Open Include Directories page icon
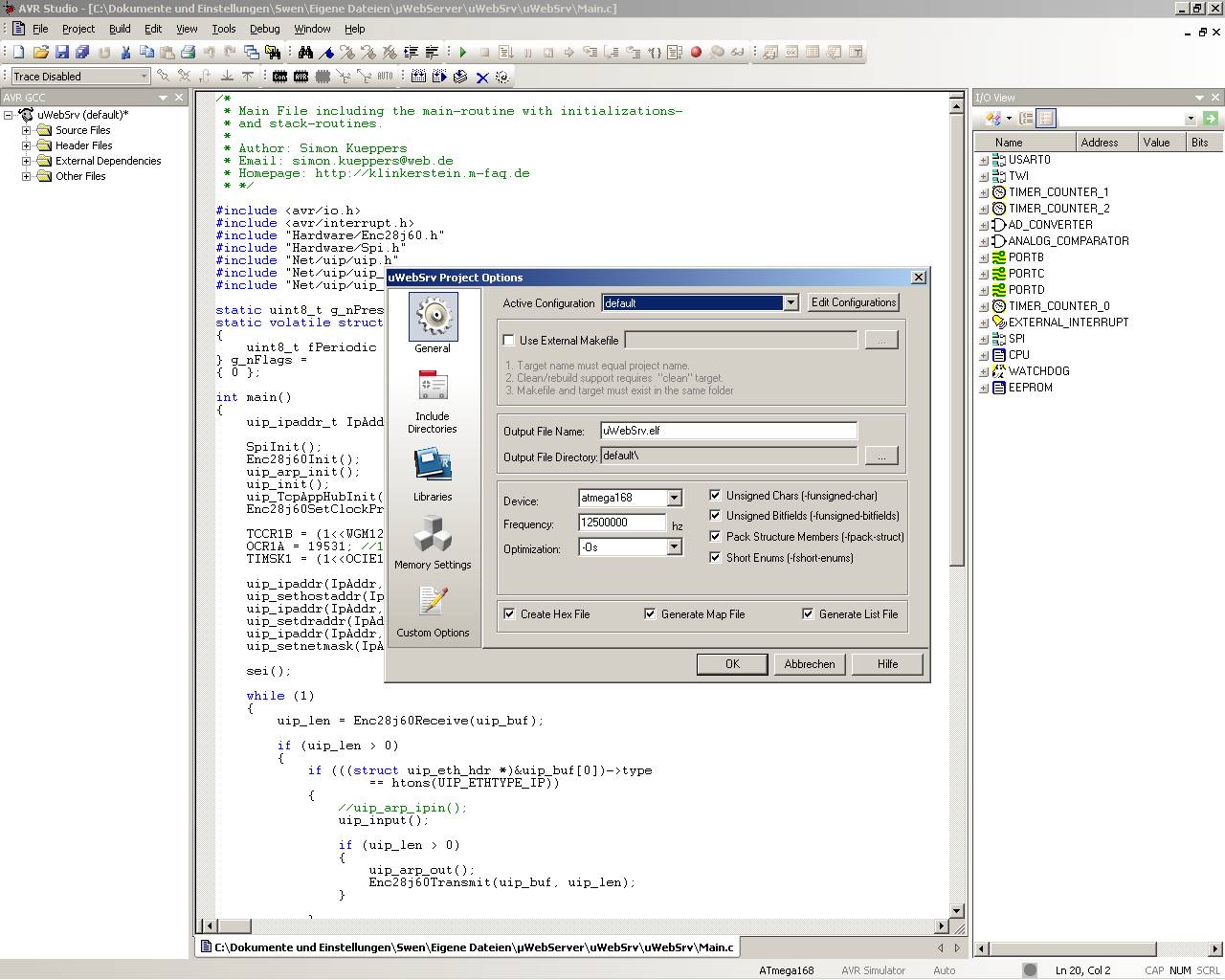The width and height of the screenshot is (1225, 980). 433,387
